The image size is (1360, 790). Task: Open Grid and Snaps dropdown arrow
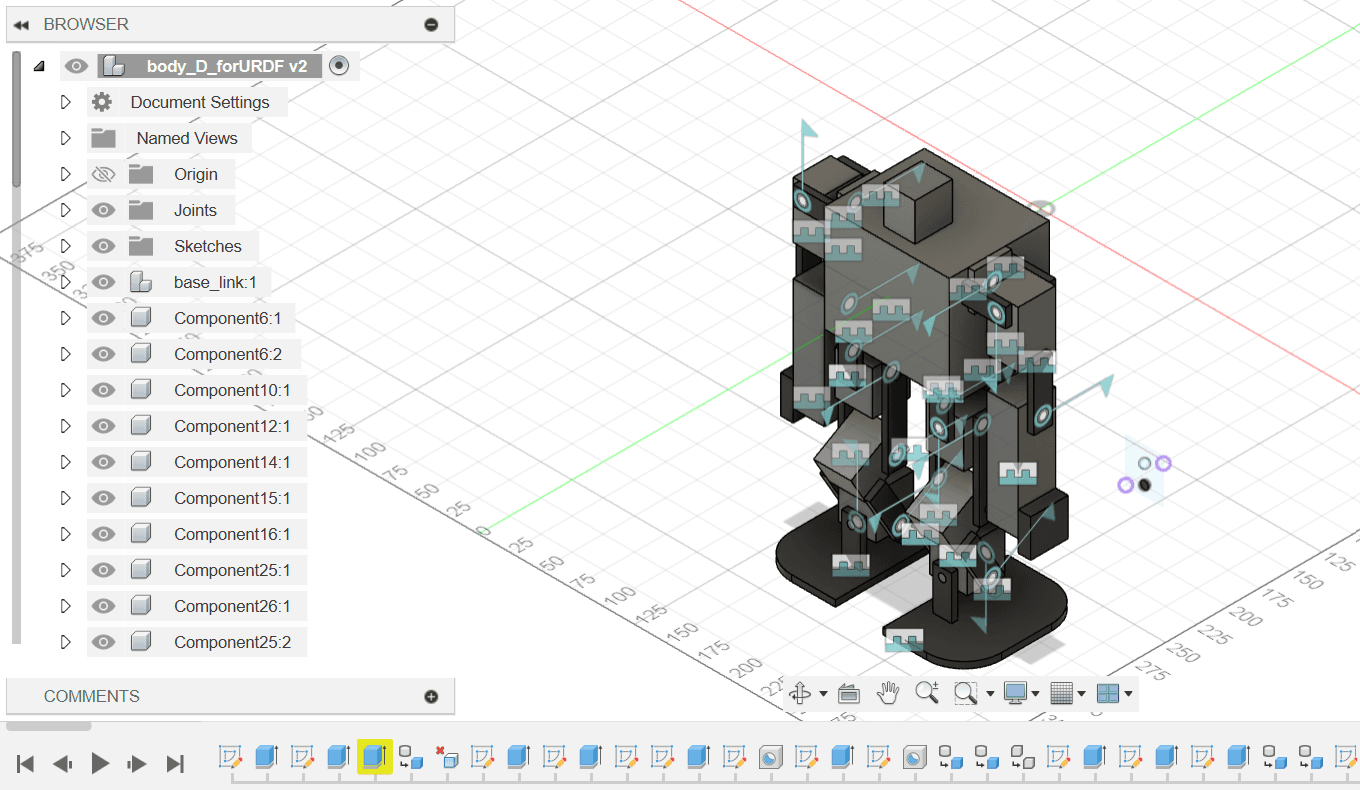1082,694
